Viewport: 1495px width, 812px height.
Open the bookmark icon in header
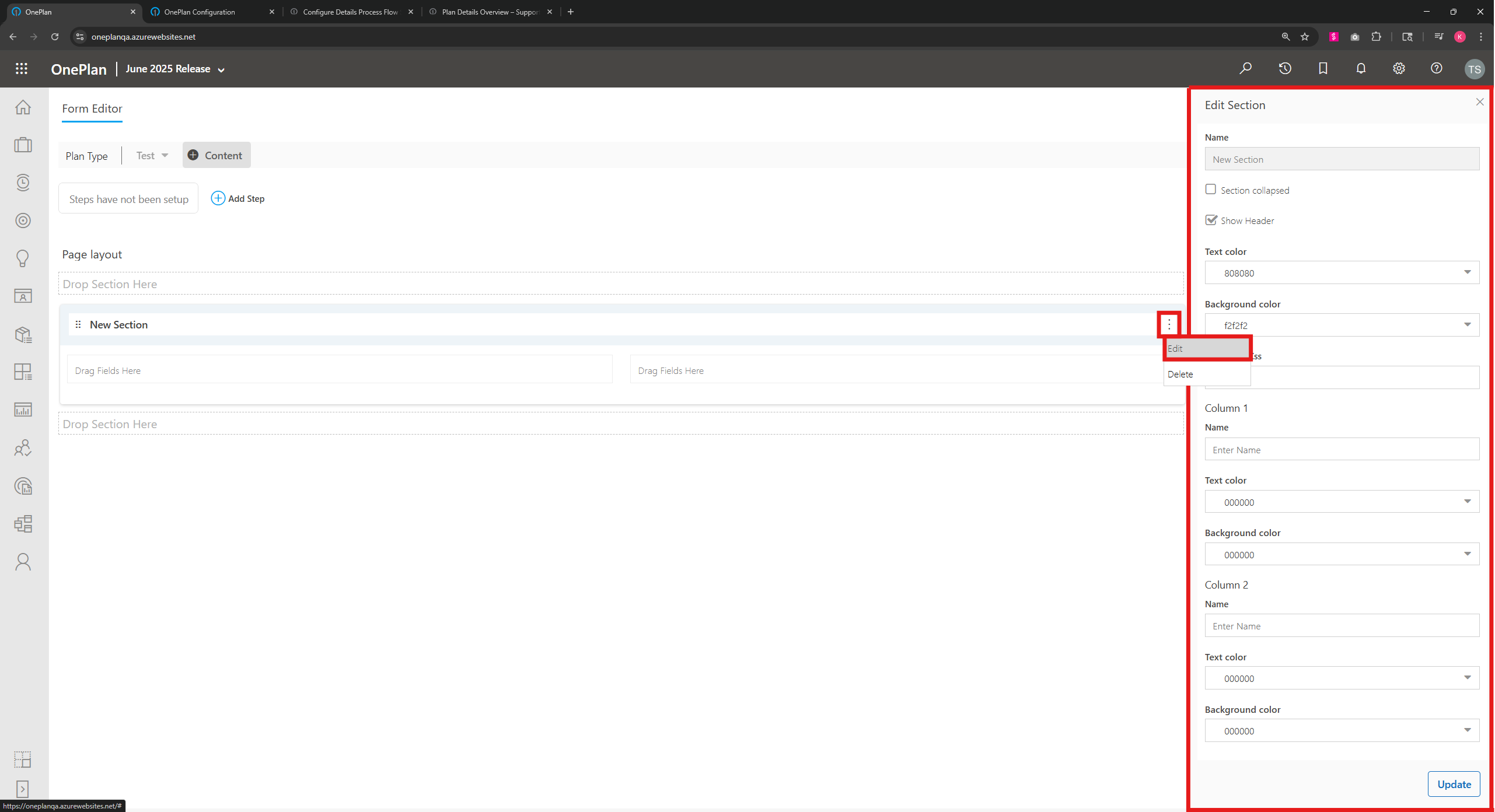pos(1323,69)
